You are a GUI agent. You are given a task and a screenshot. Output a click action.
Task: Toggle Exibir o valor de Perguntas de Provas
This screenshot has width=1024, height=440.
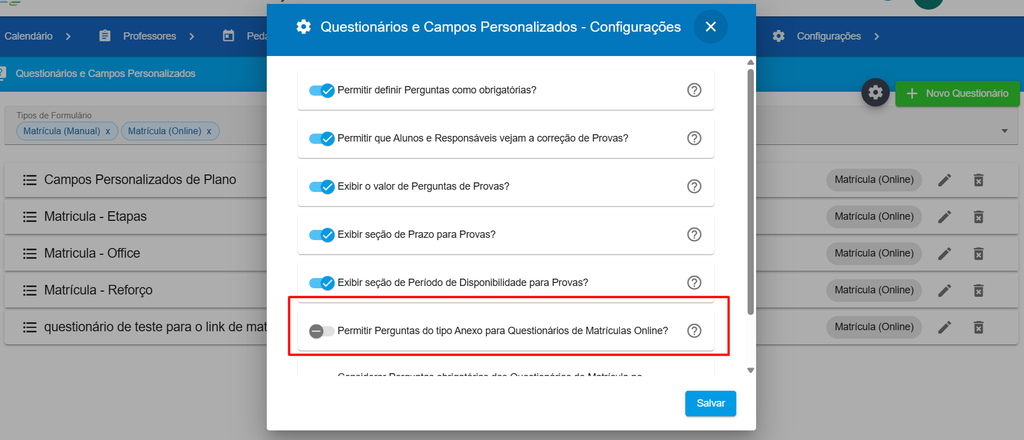322,186
